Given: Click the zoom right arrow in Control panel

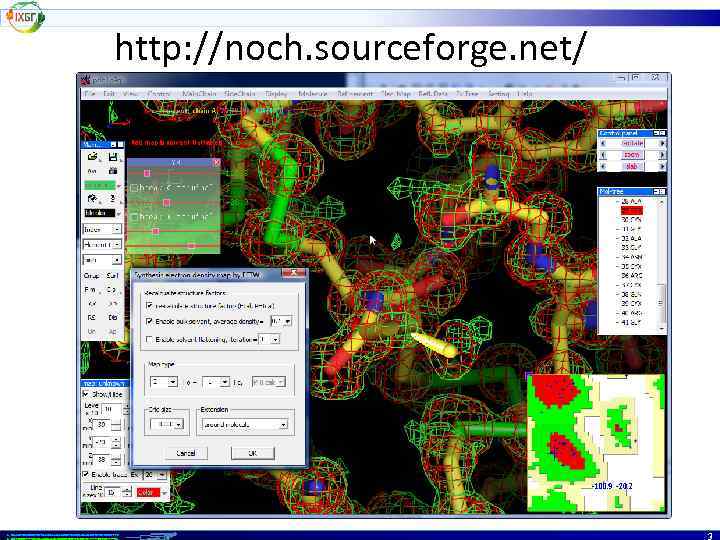Looking at the screenshot, I should pyautogui.click(x=662, y=155).
